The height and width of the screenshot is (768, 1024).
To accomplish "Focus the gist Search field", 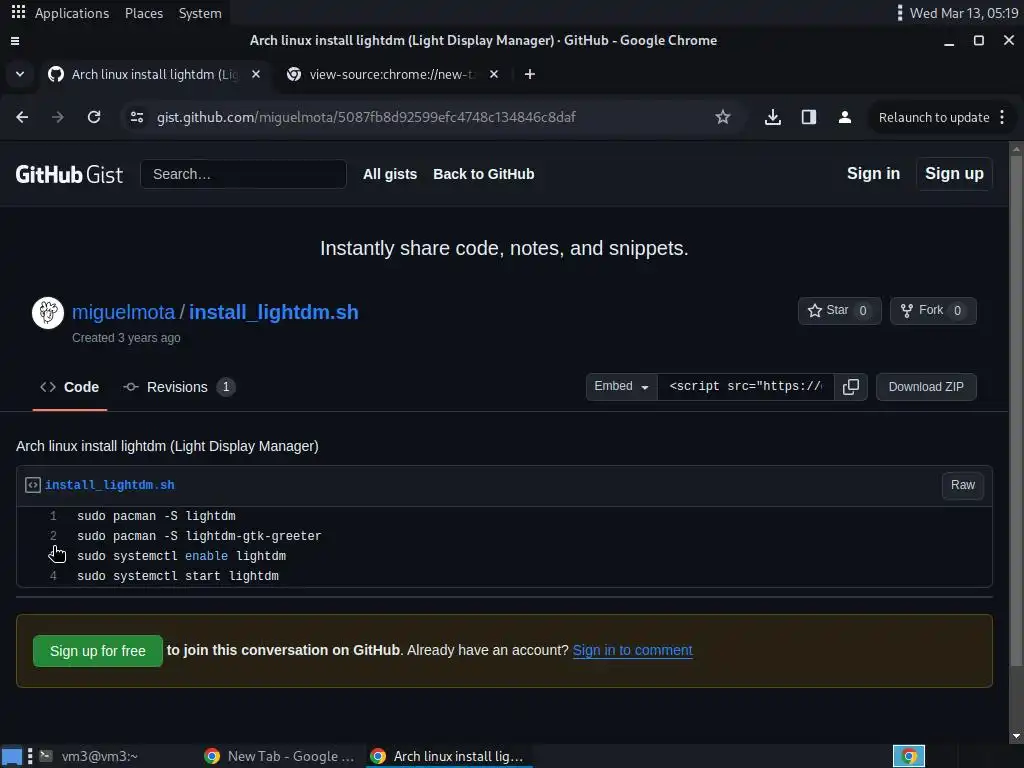I will pyautogui.click(x=243, y=174).
